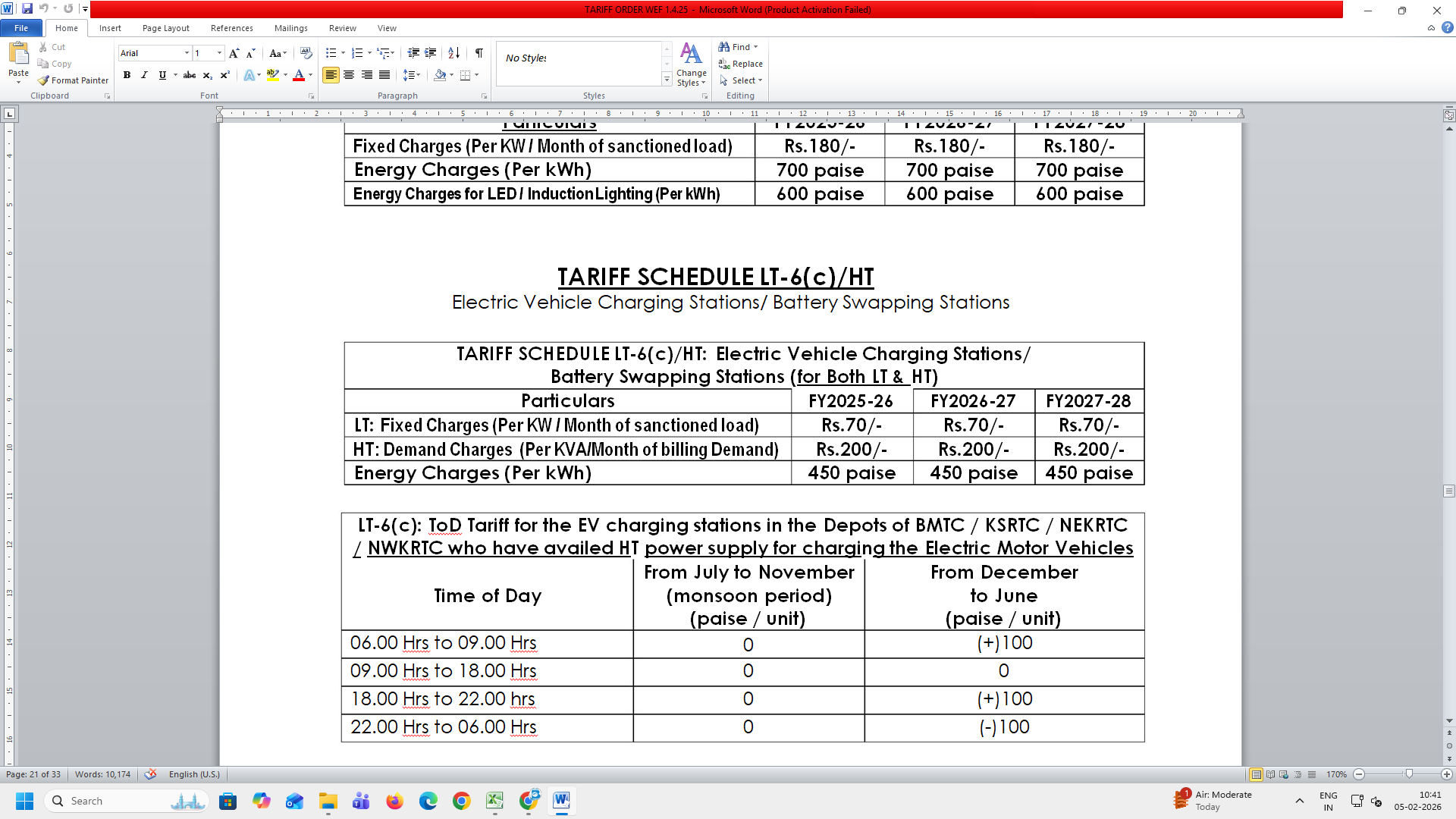Open Change Styles button
This screenshot has height=819, width=1456.
pyautogui.click(x=691, y=64)
